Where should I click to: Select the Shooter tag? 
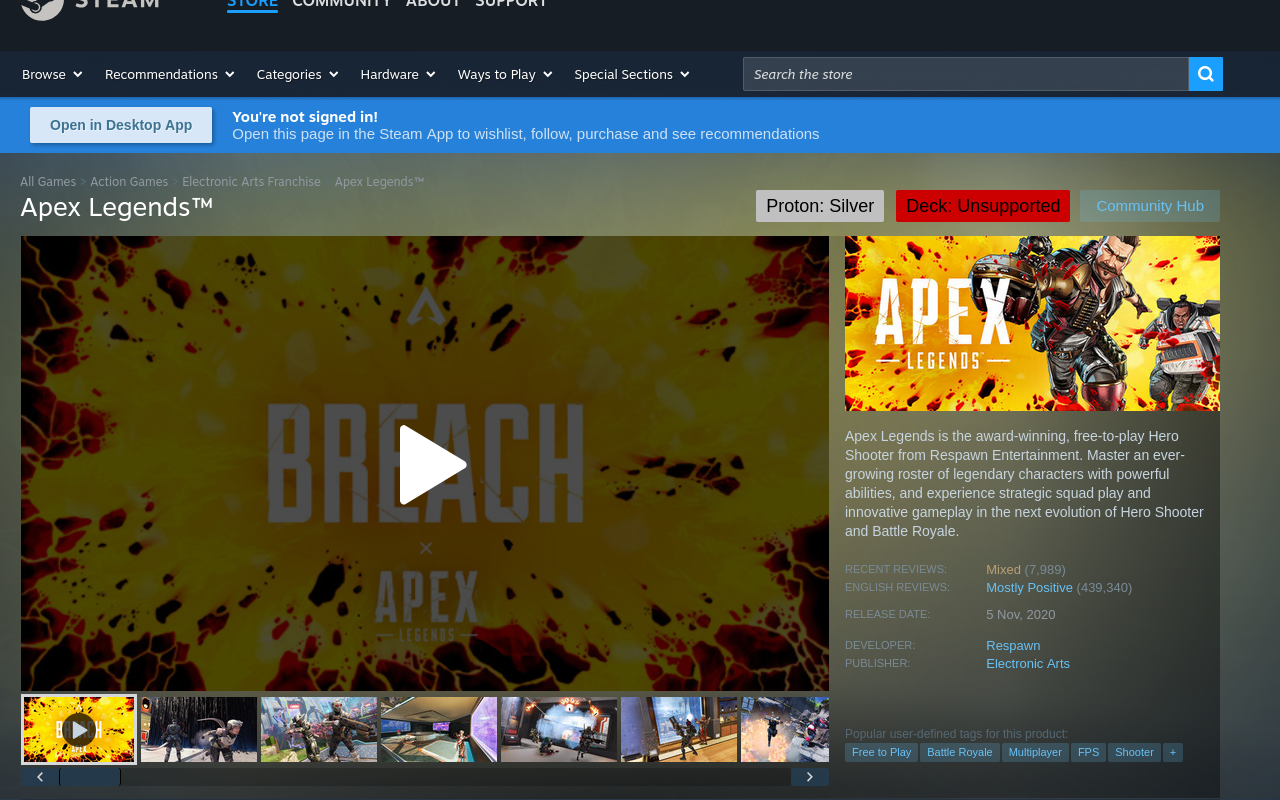[1134, 752]
